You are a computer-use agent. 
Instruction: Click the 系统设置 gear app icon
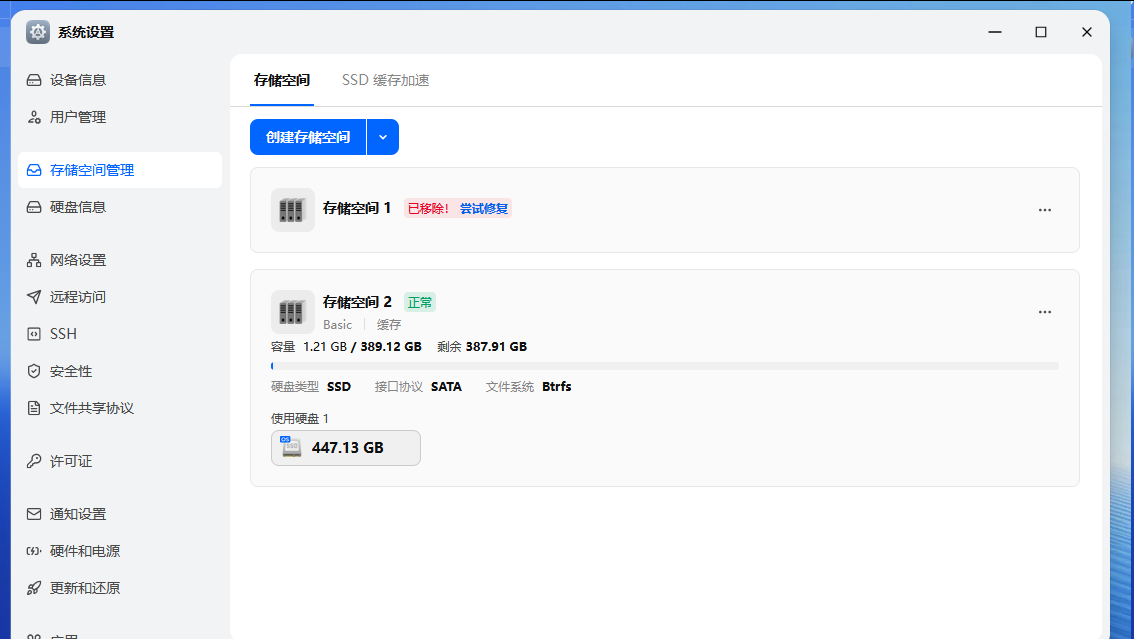click(38, 32)
